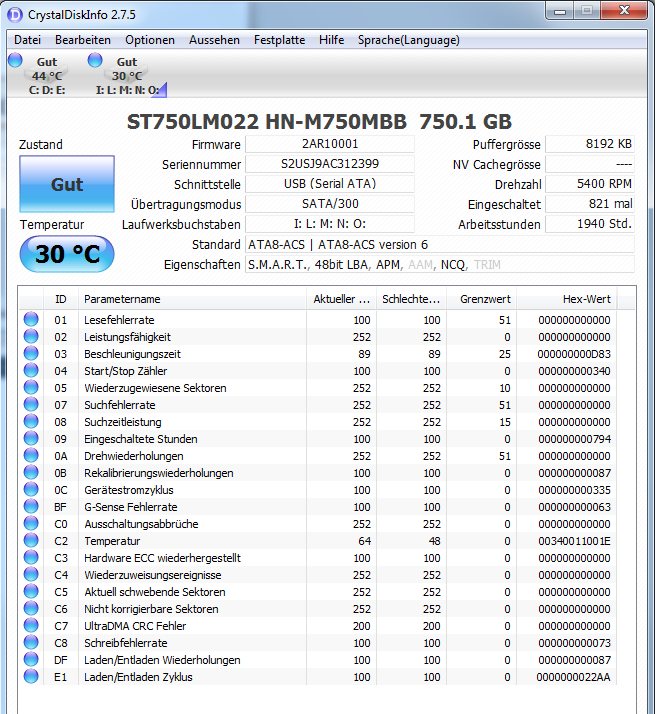Image resolution: width=666 pixels, height=714 pixels.
Task: Click status orb of Wiederzugewiesene Sektoren row
Action: 31,387
